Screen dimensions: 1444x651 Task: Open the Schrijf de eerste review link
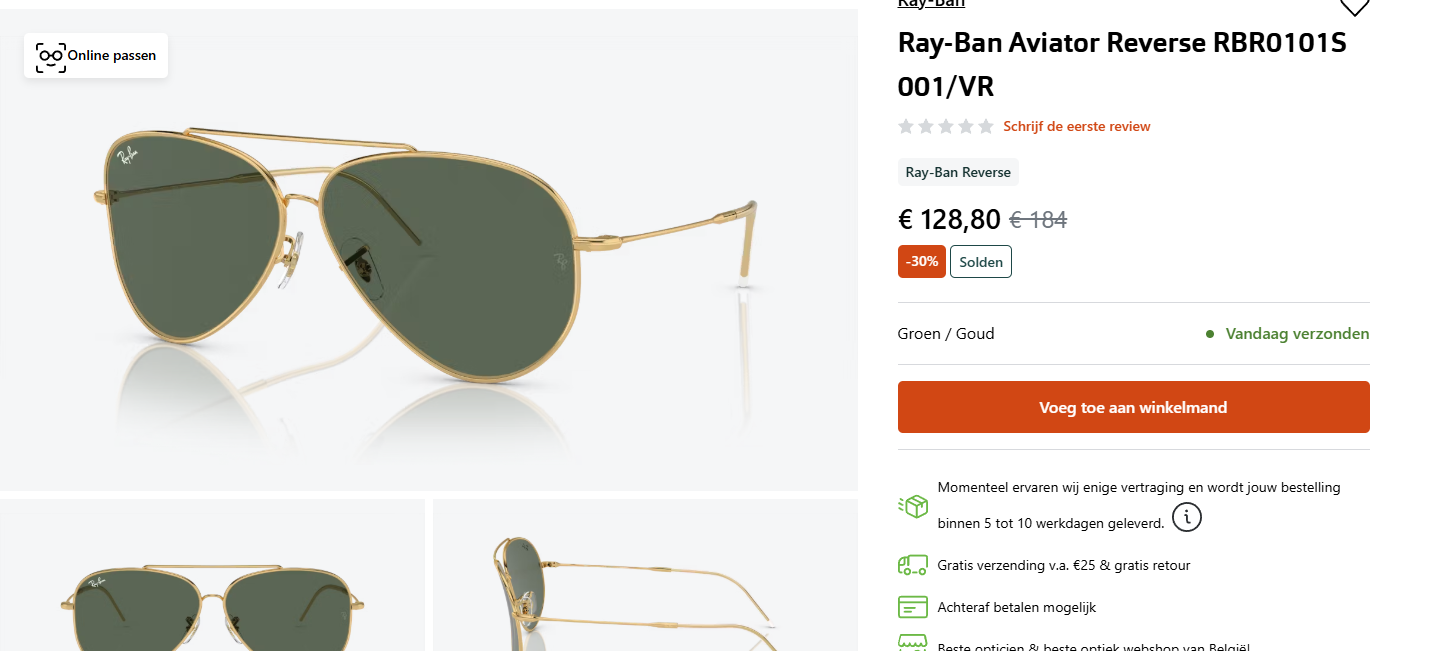point(1076,126)
